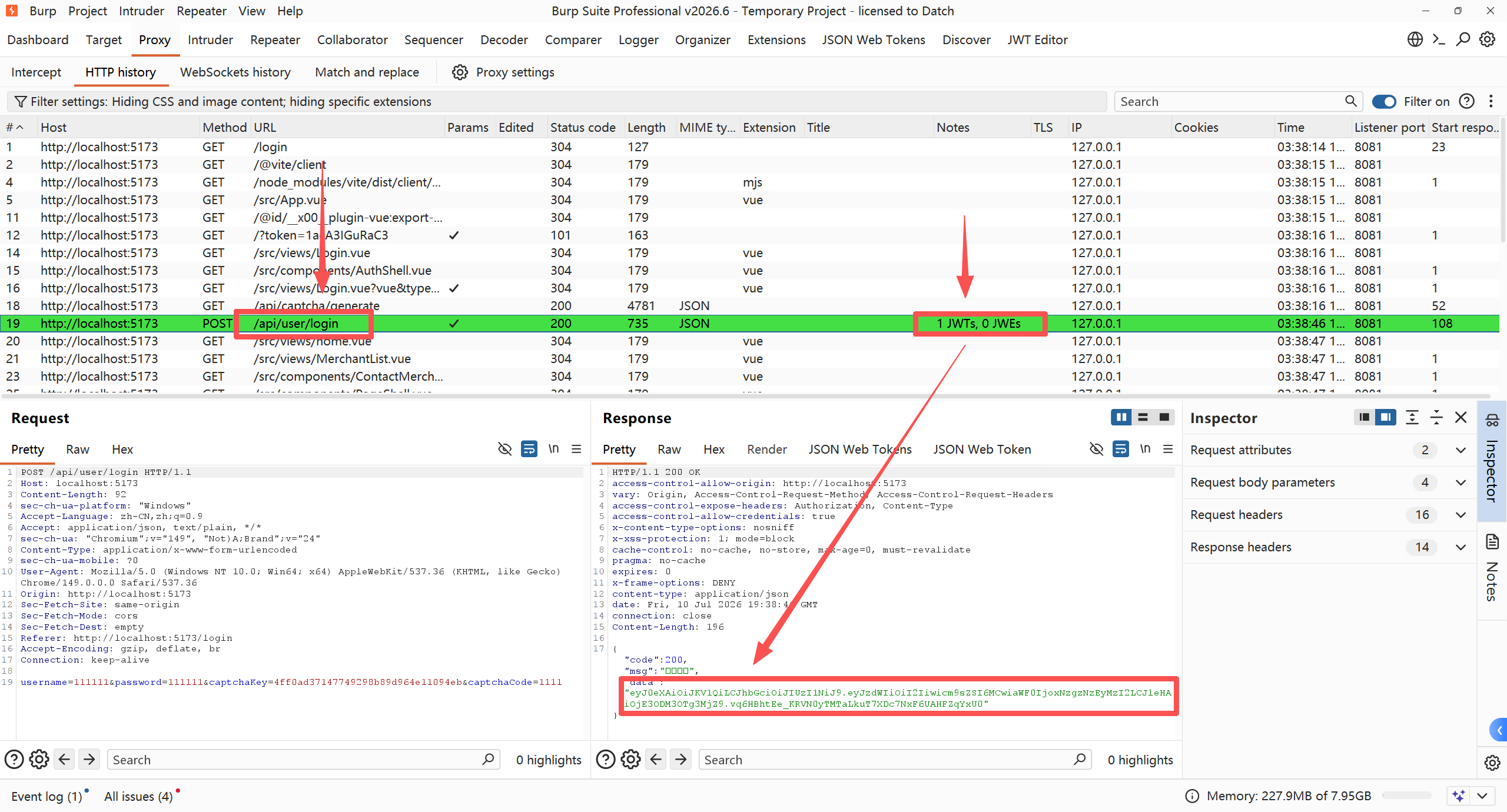Click the memory usage progress bar

1406,796
